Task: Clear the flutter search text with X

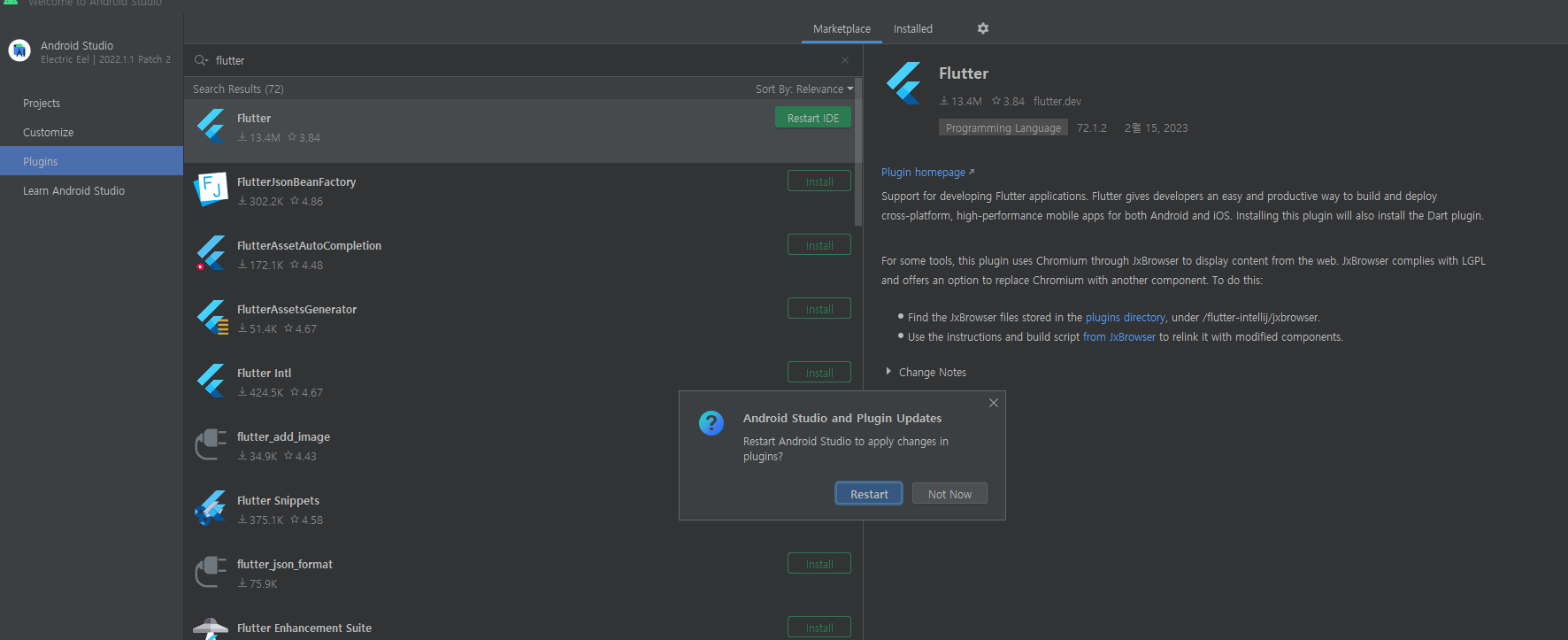Action: (845, 60)
